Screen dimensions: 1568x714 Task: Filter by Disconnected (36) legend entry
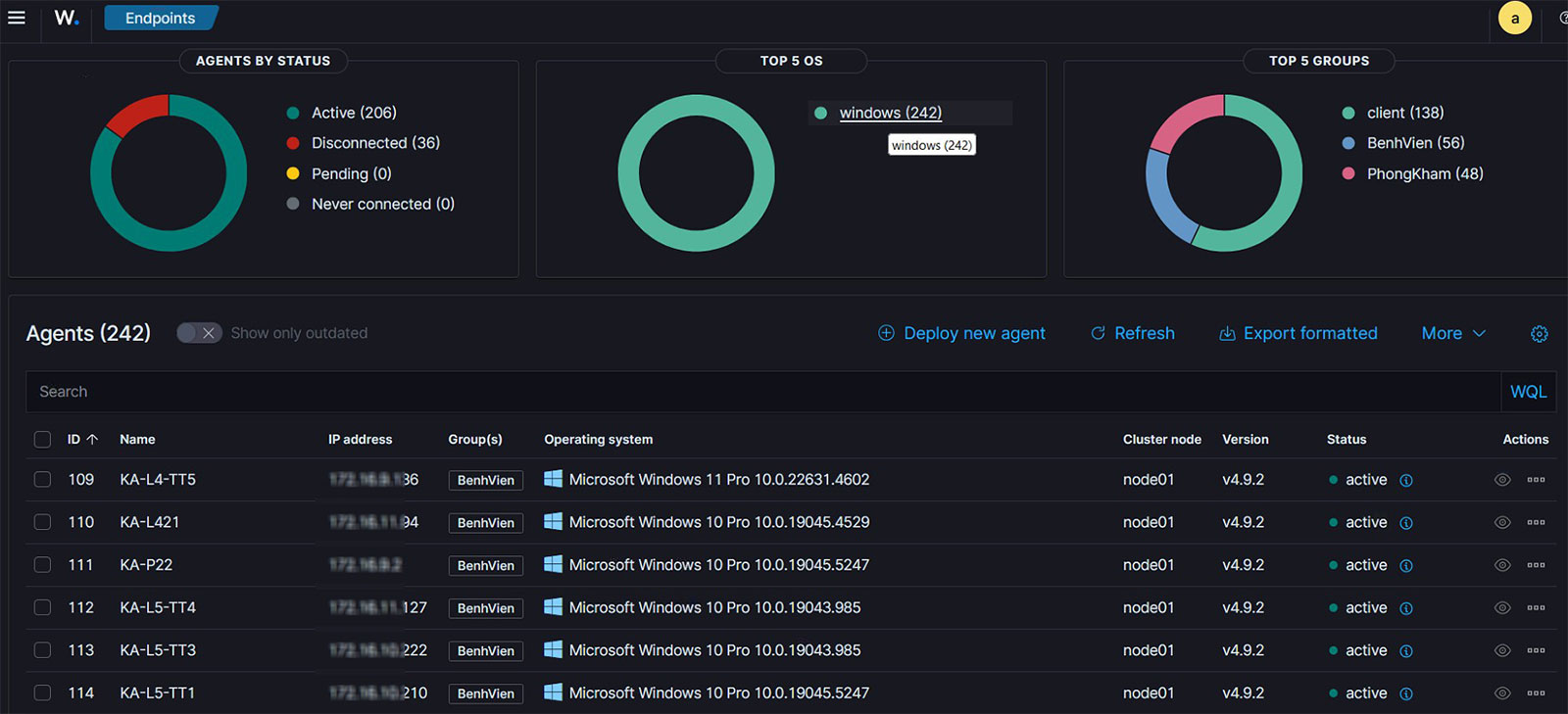364,143
